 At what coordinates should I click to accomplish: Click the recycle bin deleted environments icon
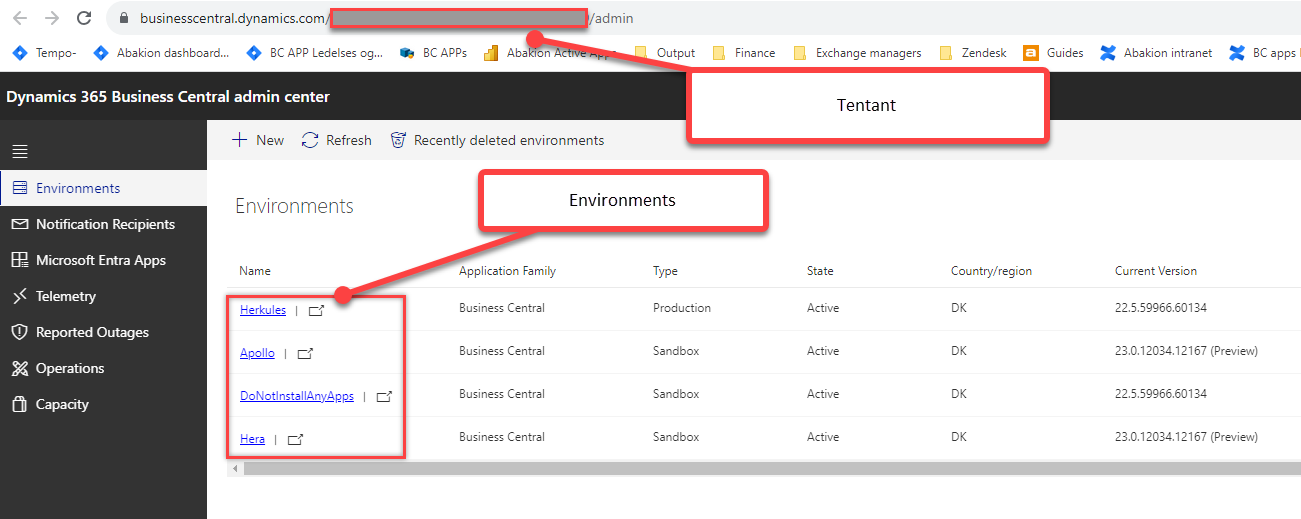click(x=398, y=140)
